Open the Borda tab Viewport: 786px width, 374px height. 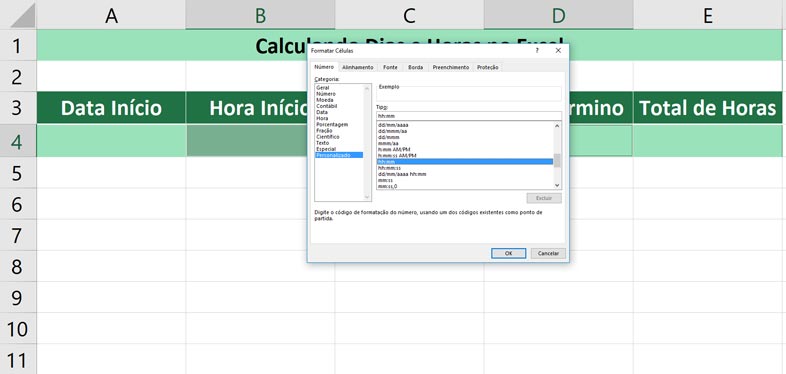pyautogui.click(x=416, y=67)
